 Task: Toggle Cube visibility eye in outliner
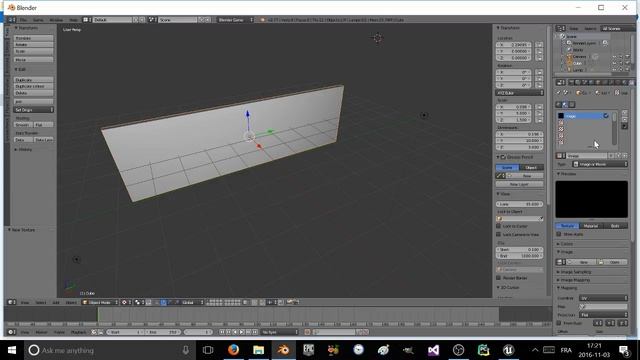pos(614,63)
